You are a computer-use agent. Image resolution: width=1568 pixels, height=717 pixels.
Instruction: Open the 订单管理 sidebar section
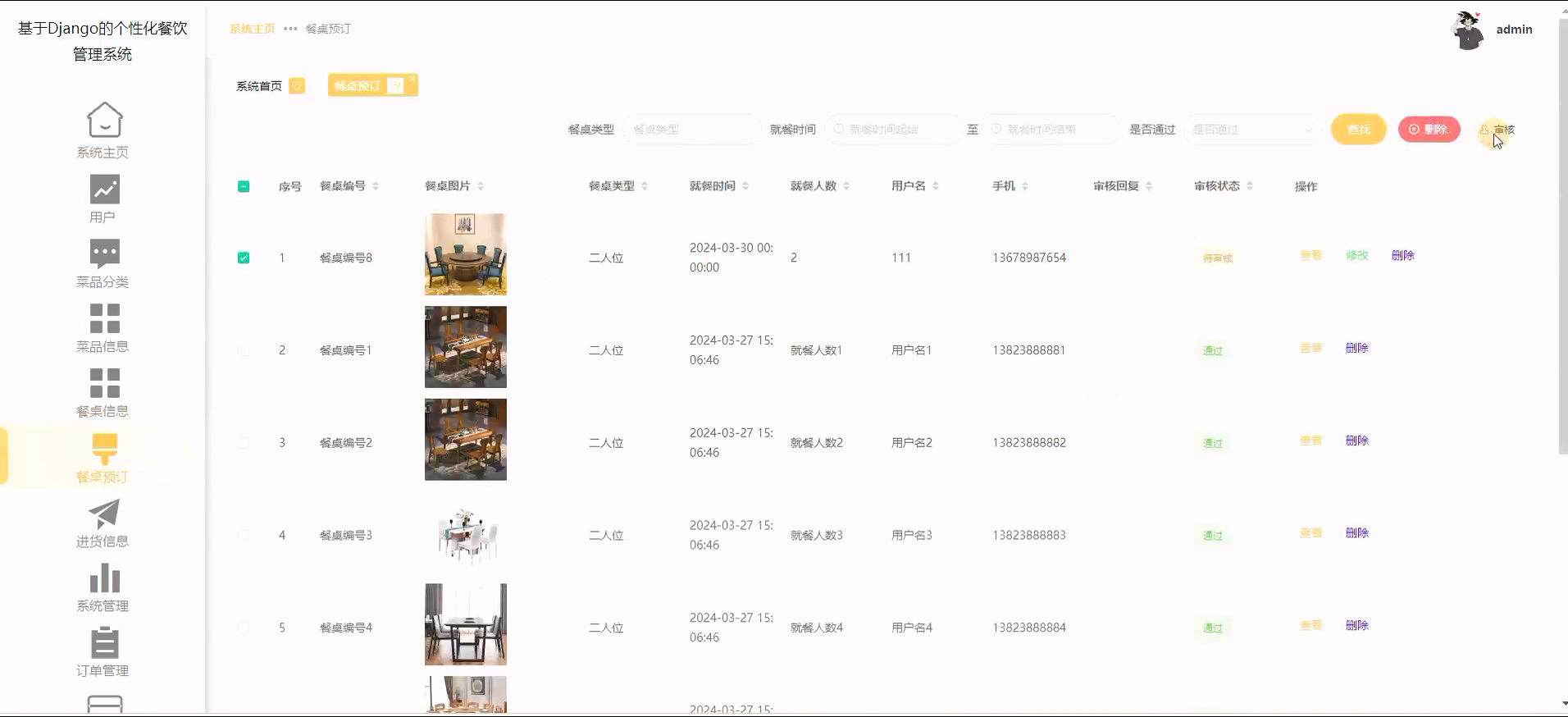coord(103,652)
